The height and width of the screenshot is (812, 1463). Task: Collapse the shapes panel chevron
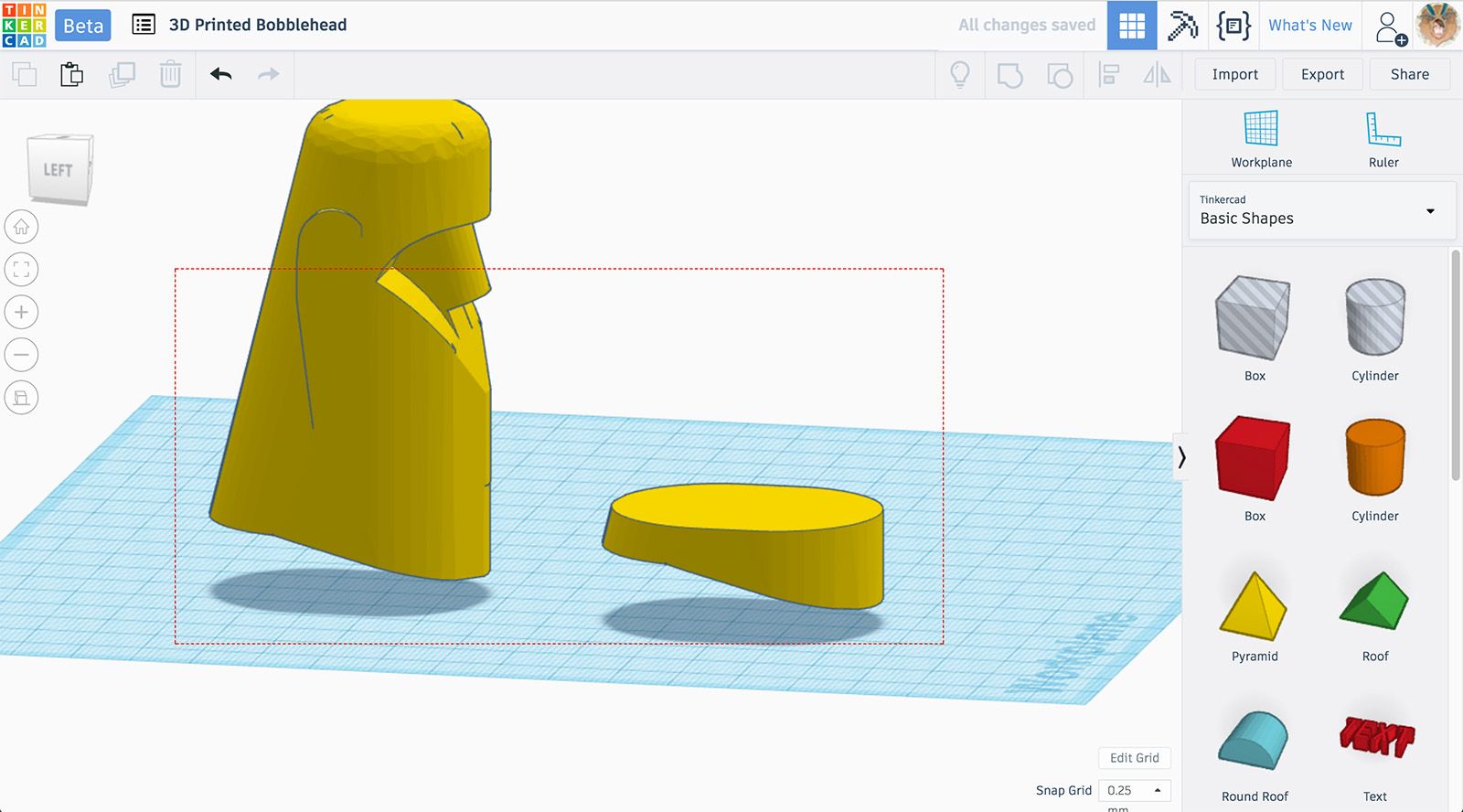point(1181,457)
